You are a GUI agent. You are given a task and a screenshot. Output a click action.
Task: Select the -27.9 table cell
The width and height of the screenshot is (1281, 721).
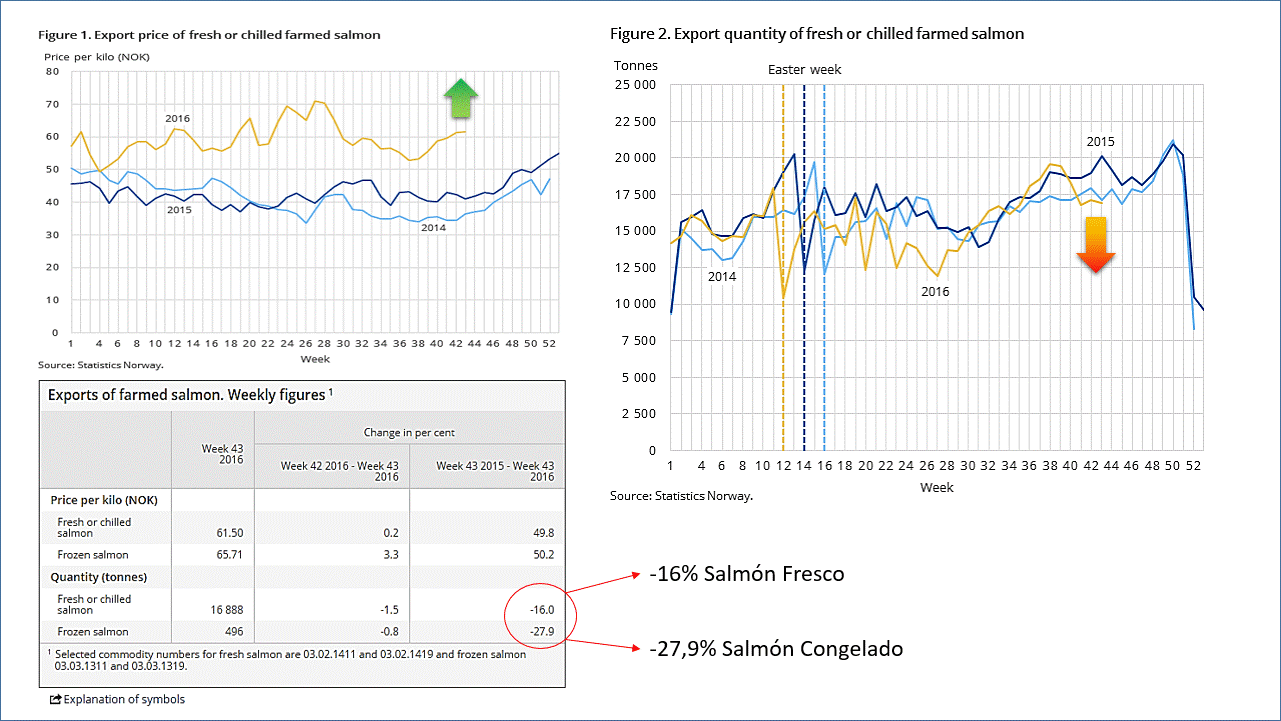point(541,632)
